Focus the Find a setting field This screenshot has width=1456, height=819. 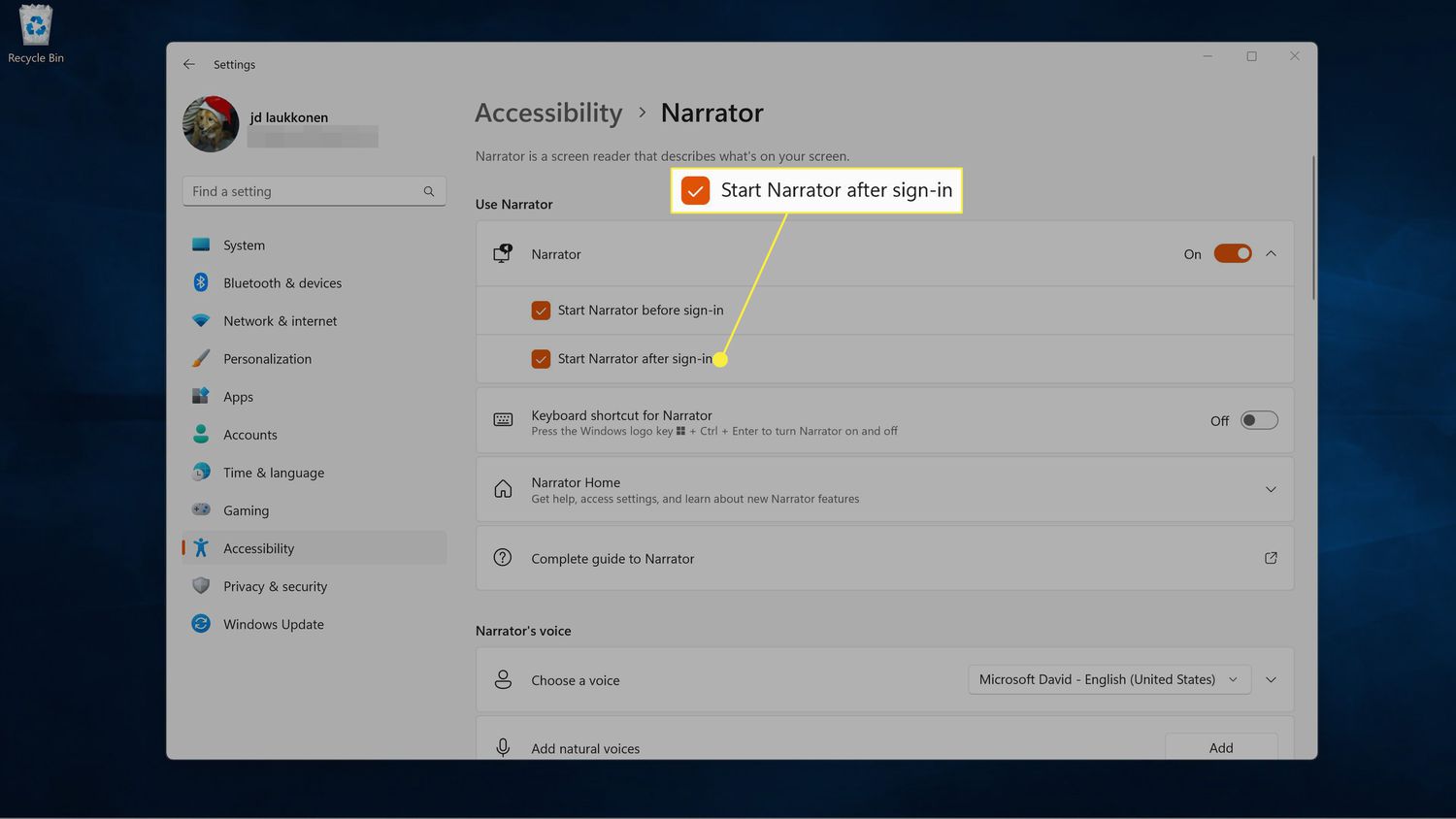(x=314, y=191)
